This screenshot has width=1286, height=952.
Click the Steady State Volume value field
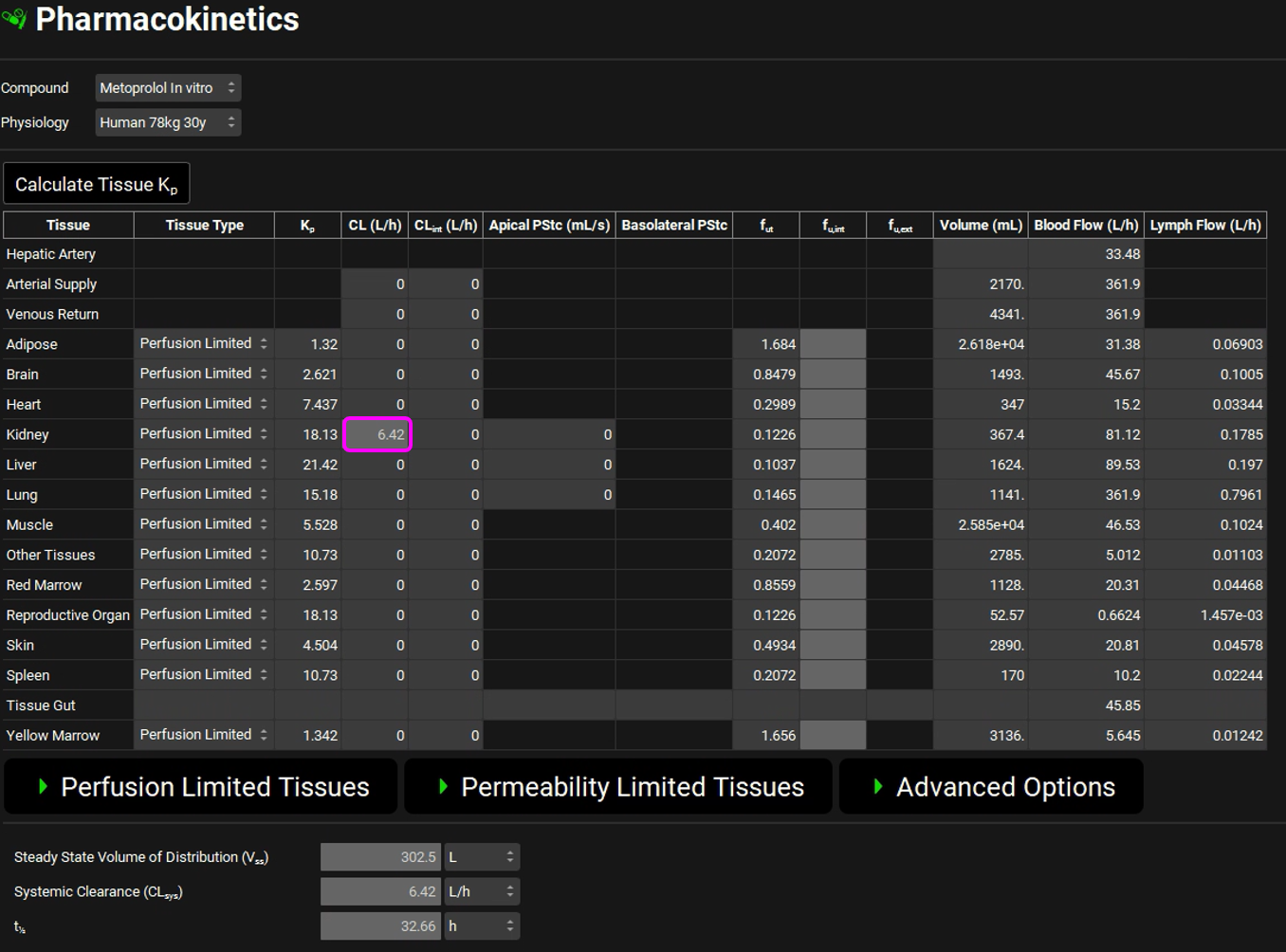pyautogui.click(x=381, y=857)
